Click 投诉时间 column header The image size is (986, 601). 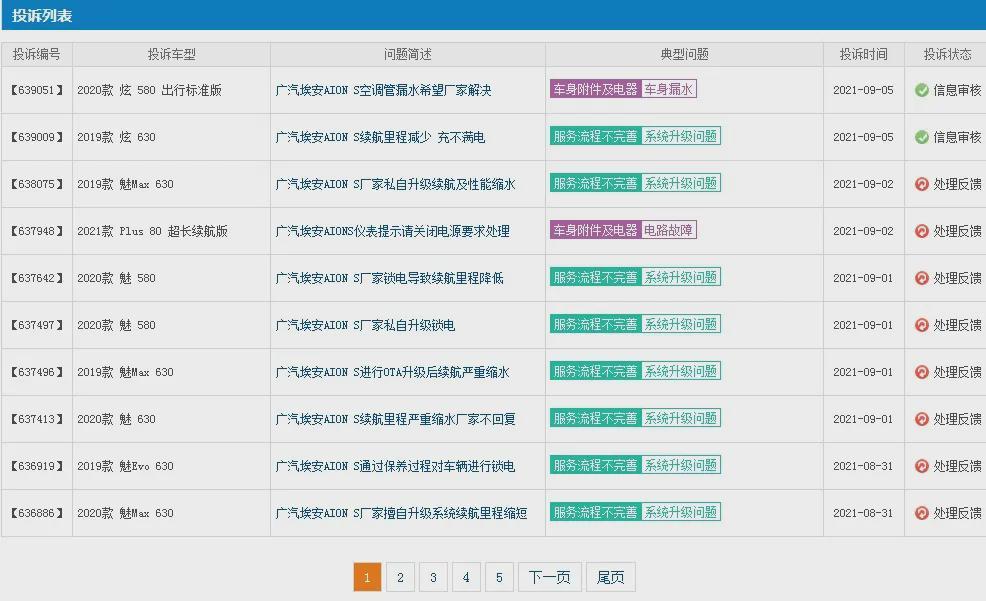863,55
